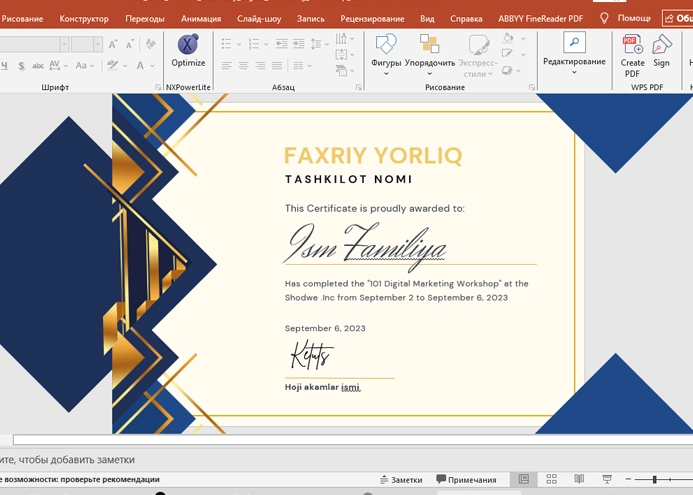
Task: Expand the Редактирование dropdown arrow
Action: [x=574, y=72]
